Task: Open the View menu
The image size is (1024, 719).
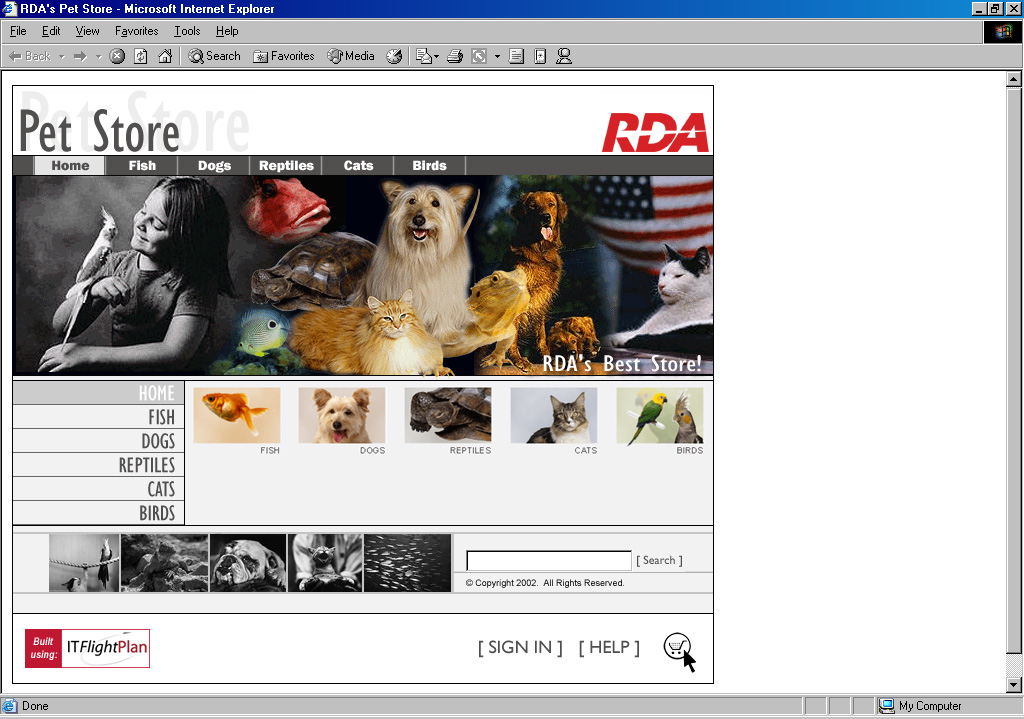Action: click(x=88, y=31)
